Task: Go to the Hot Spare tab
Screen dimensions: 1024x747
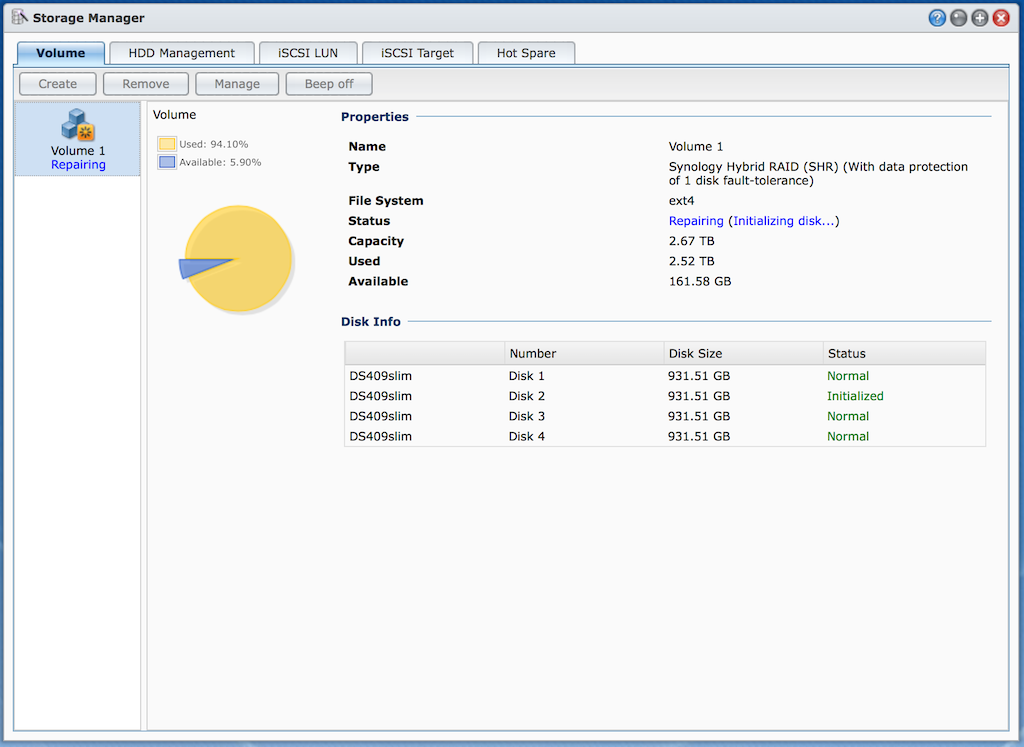Action: click(x=526, y=53)
